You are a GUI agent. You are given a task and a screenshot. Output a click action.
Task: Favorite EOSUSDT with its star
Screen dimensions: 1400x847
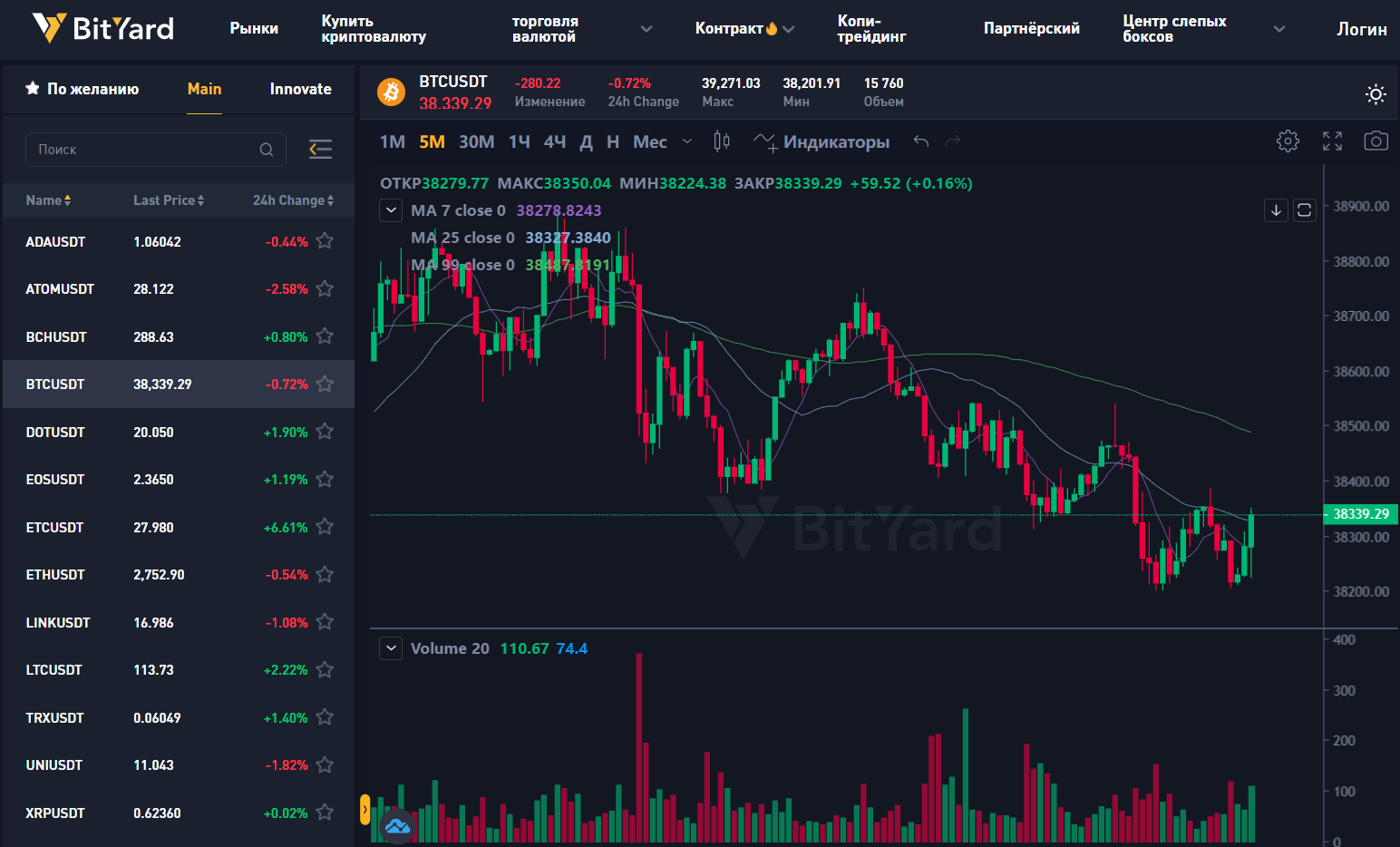point(325,480)
